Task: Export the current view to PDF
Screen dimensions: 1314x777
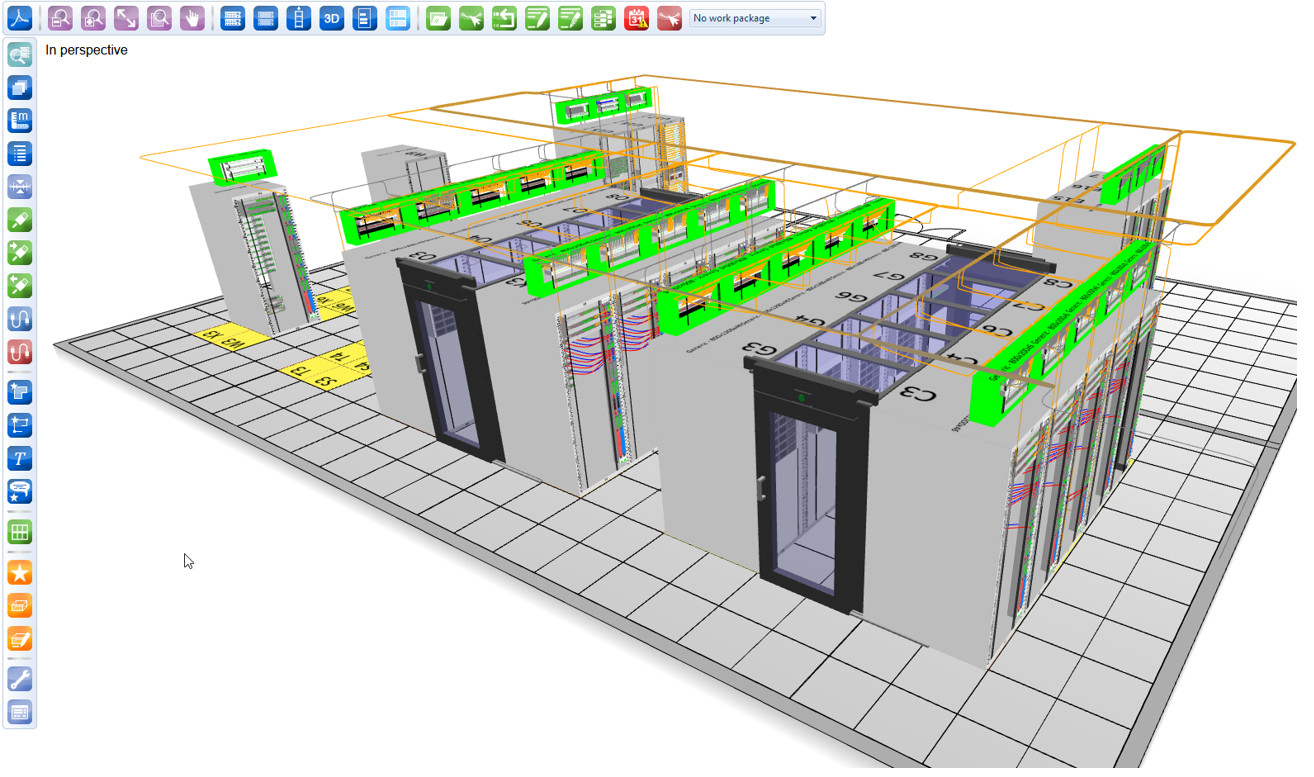Action: [20, 17]
